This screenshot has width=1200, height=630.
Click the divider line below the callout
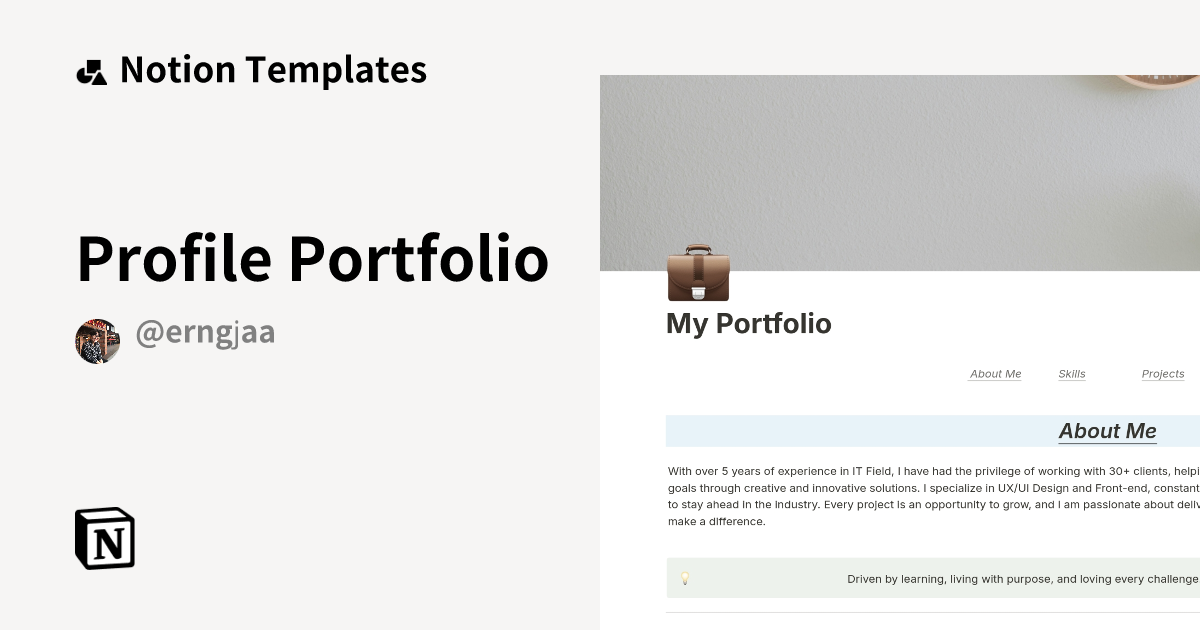(930, 613)
